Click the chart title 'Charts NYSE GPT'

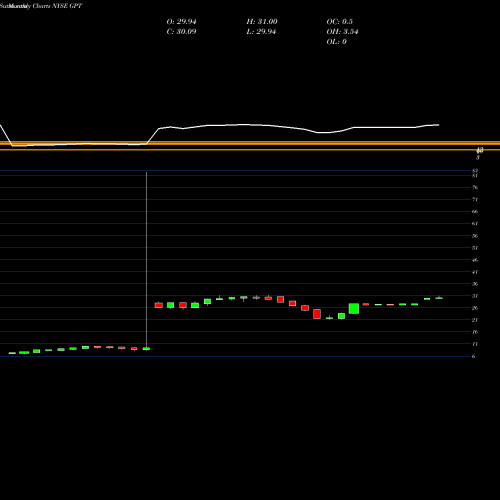point(57,6)
